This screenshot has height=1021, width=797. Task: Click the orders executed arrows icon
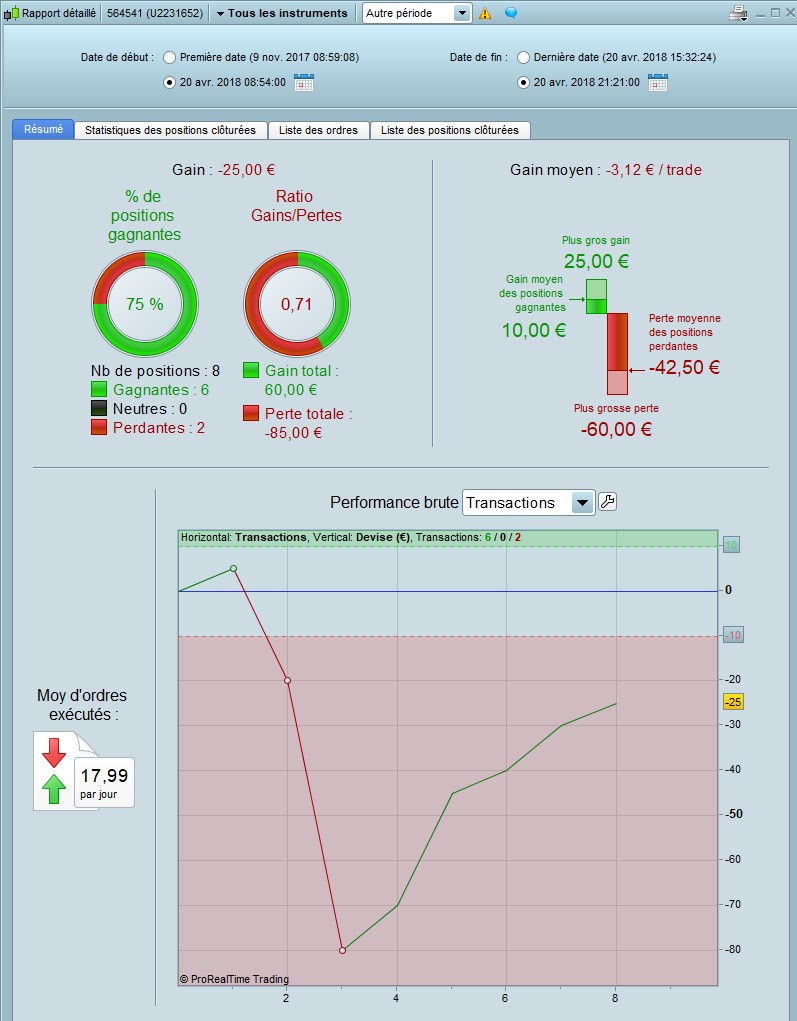[x=55, y=771]
